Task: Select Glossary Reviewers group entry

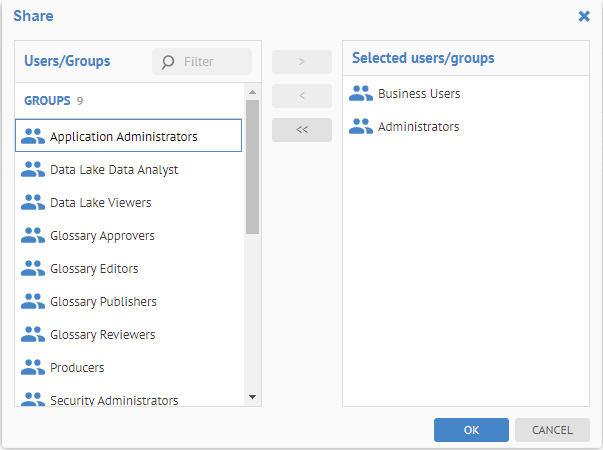Action: click(102, 335)
